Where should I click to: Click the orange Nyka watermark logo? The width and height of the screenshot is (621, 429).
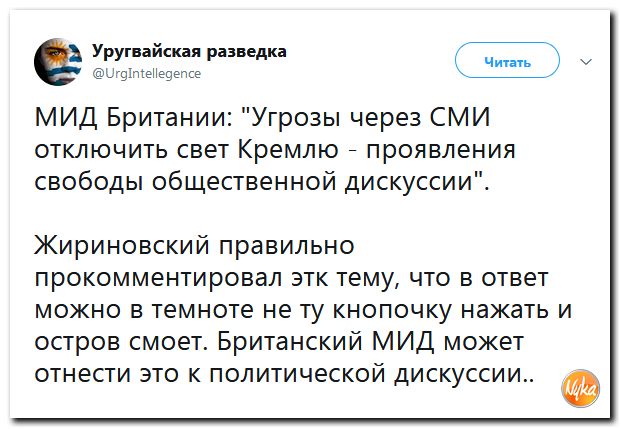[580, 388]
